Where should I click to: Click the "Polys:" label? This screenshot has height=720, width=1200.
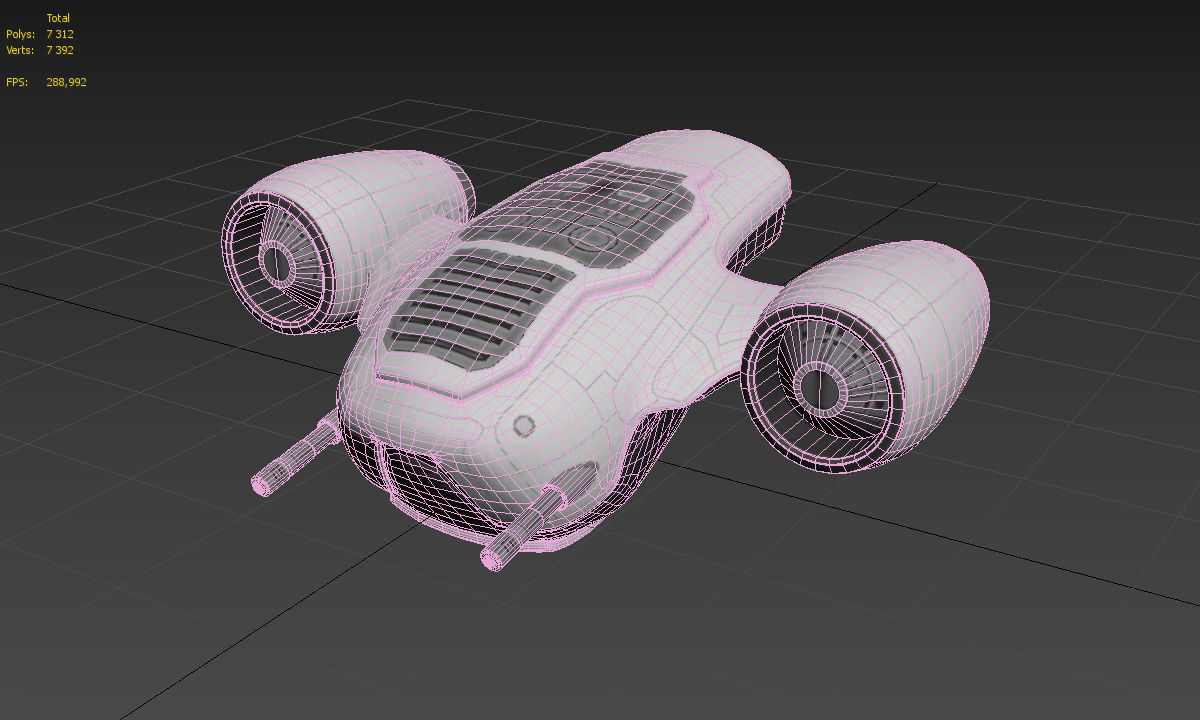(20, 34)
